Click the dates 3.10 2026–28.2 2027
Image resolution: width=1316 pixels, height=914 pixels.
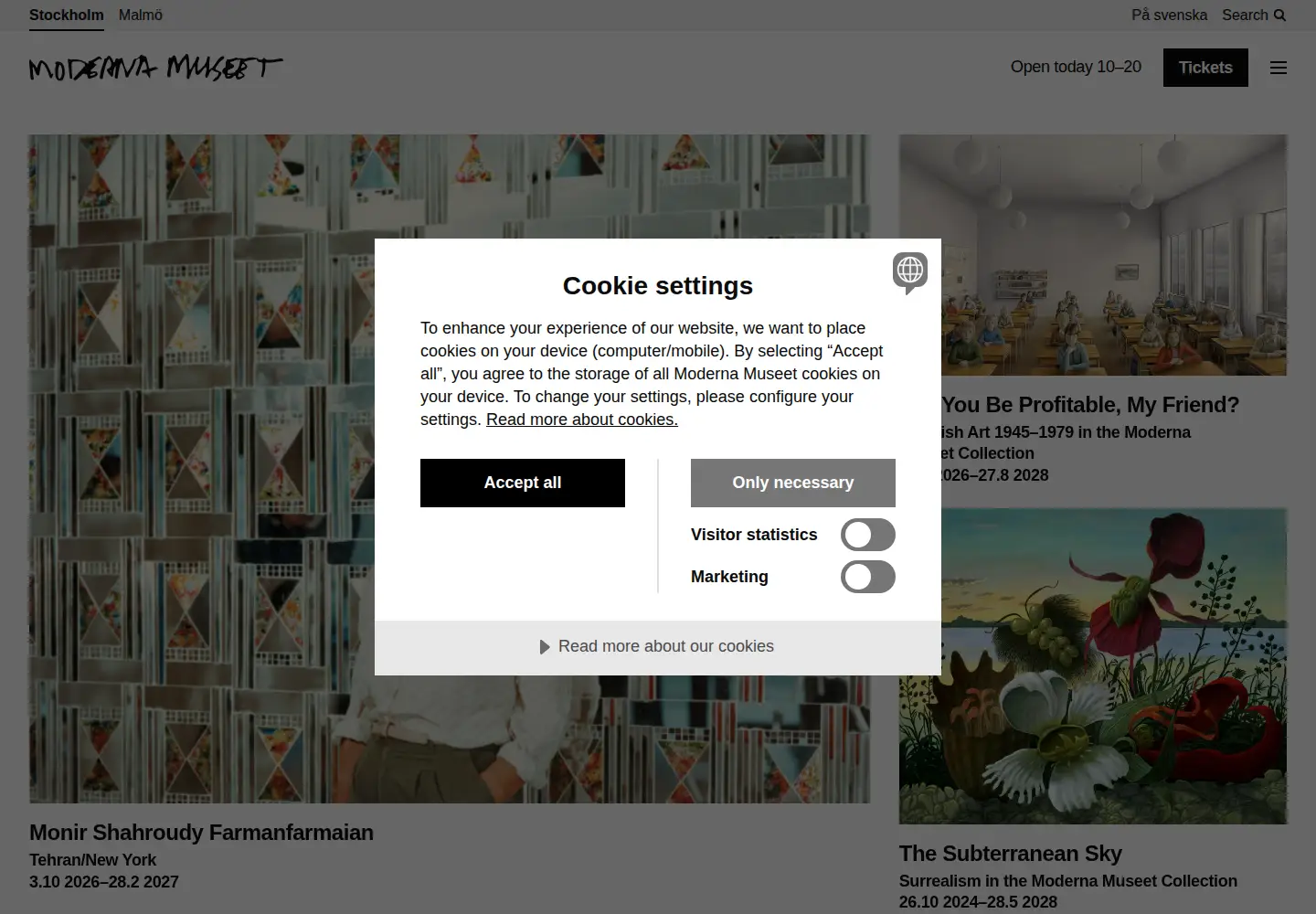pyautogui.click(x=104, y=882)
